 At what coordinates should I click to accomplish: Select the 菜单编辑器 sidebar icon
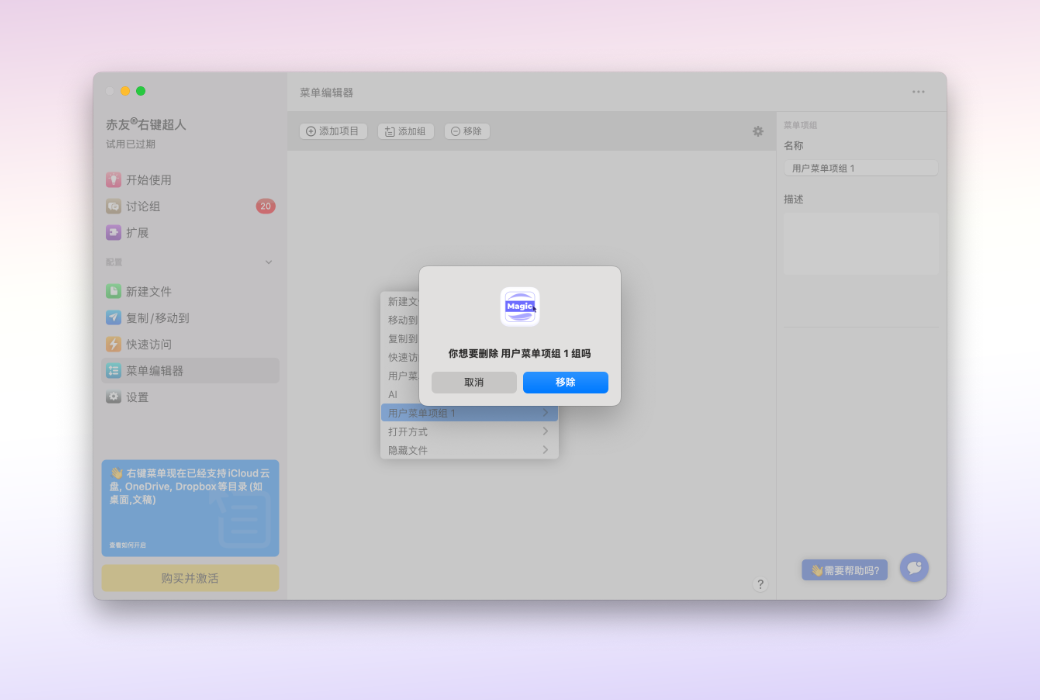(x=113, y=371)
